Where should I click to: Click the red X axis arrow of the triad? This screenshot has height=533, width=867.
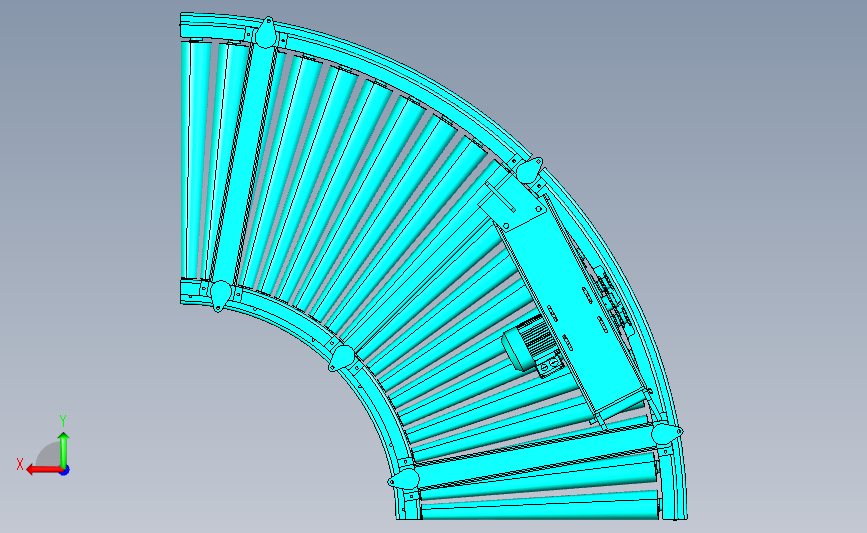(x=43, y=470)
